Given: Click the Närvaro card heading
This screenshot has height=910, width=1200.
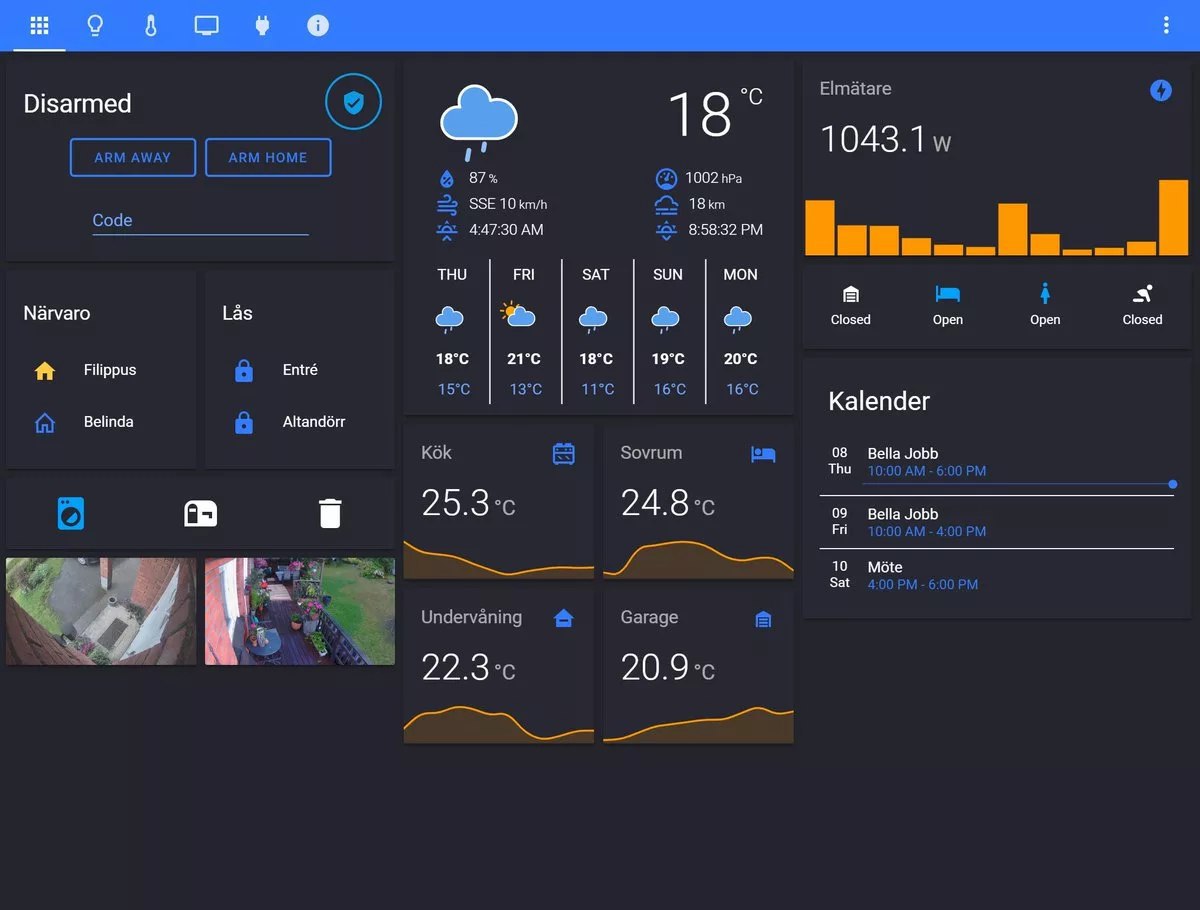Looking at the screenshot, I should [x=57, y=313].
